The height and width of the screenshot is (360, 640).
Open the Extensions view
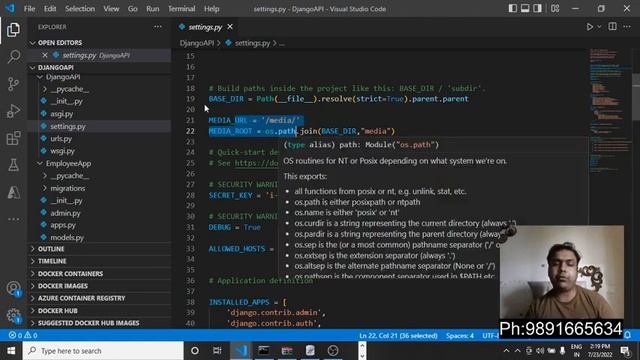coord(13,138)
